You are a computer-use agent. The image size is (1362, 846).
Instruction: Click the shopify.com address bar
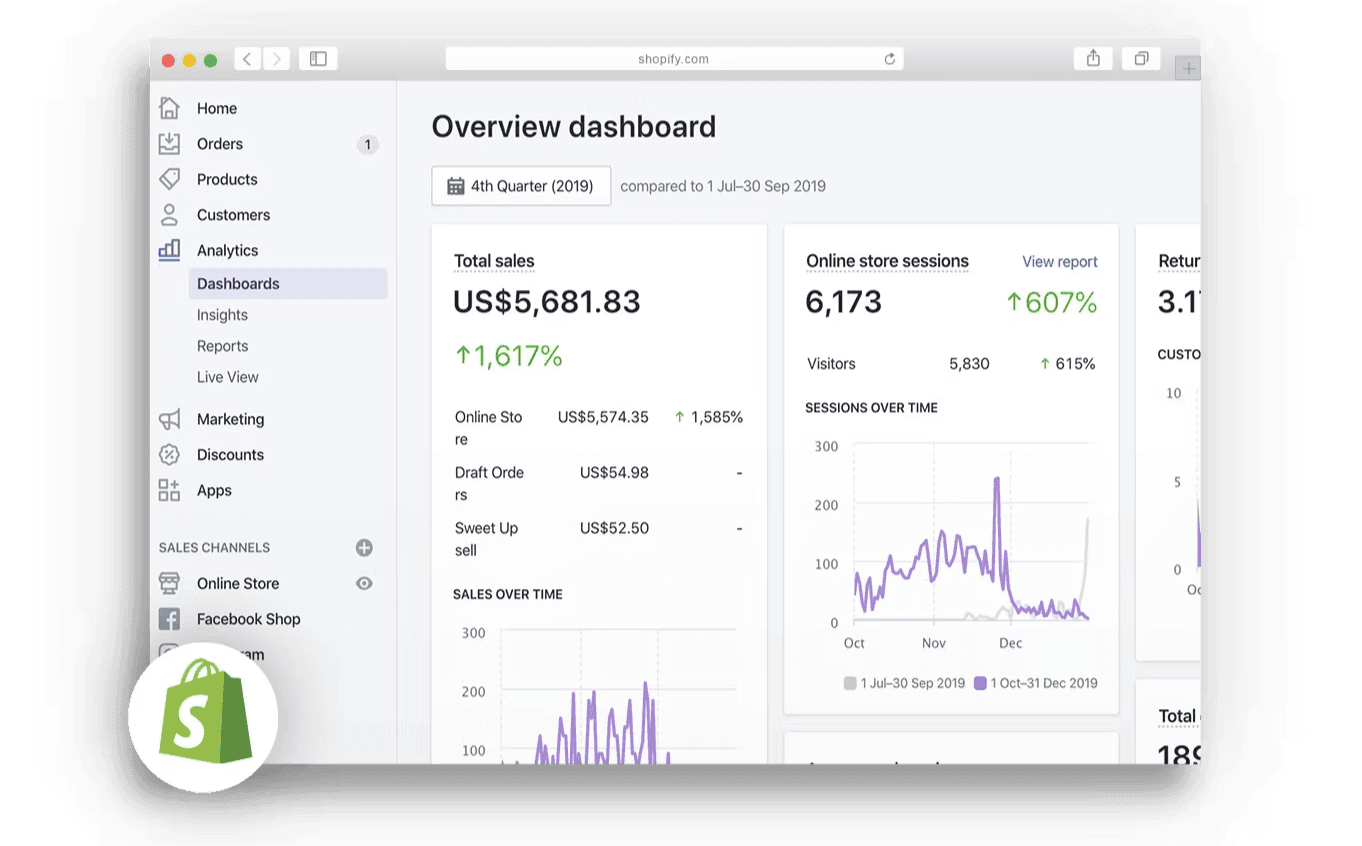(x=674, y=59)
